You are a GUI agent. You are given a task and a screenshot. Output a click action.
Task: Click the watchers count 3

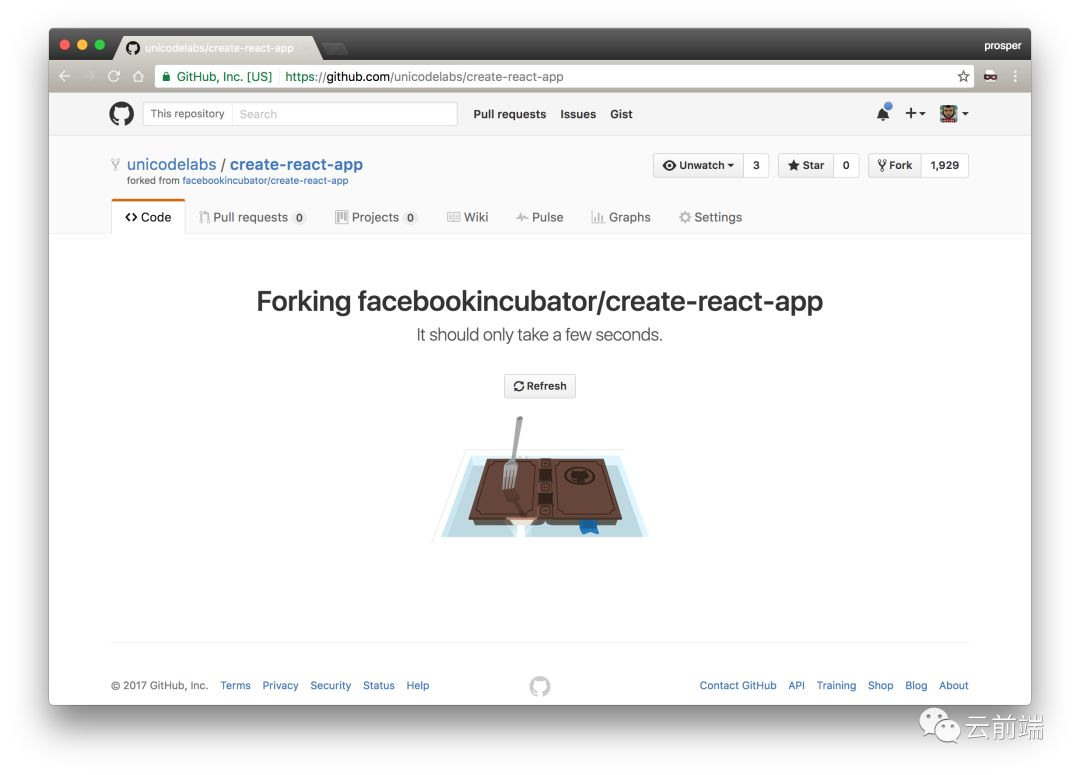[756, 165]
